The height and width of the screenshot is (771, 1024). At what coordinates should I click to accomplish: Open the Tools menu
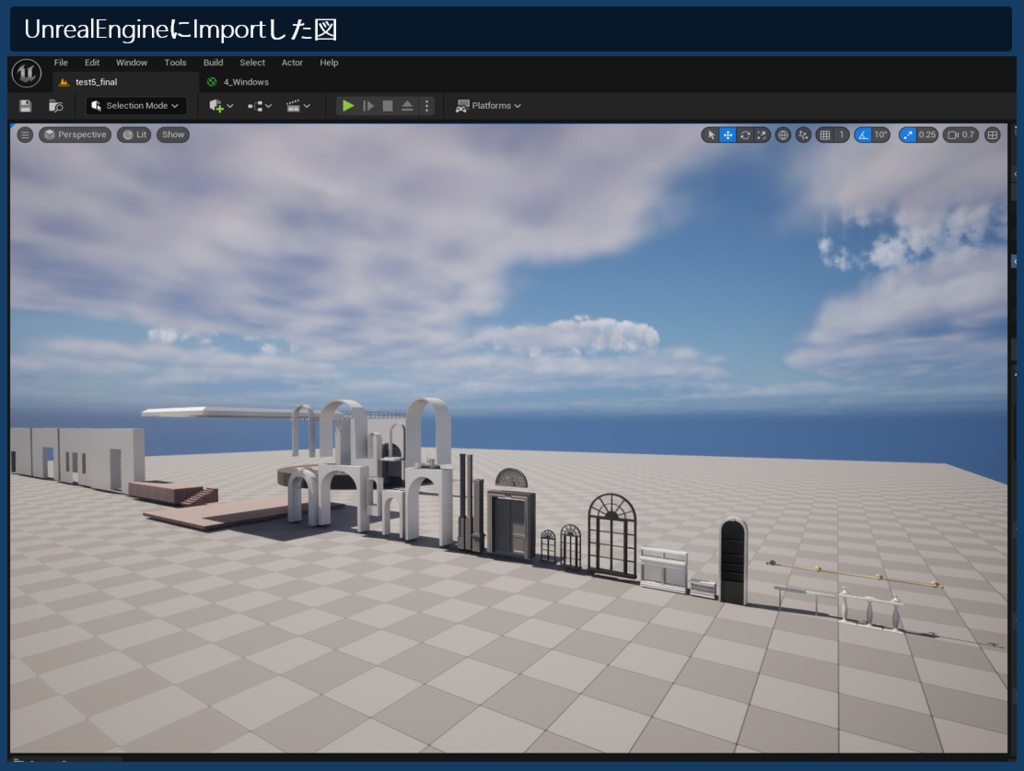[x=175, y=63]
